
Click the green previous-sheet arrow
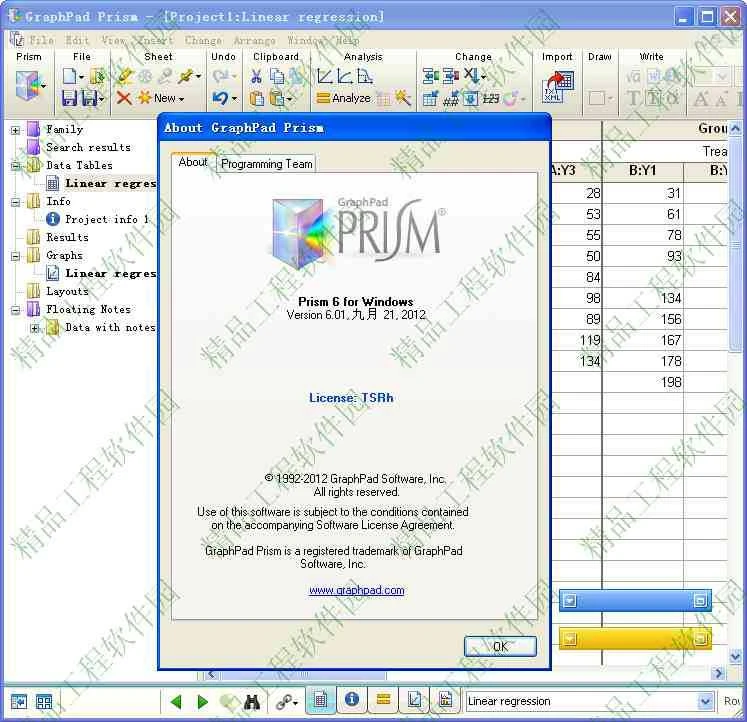176,701
